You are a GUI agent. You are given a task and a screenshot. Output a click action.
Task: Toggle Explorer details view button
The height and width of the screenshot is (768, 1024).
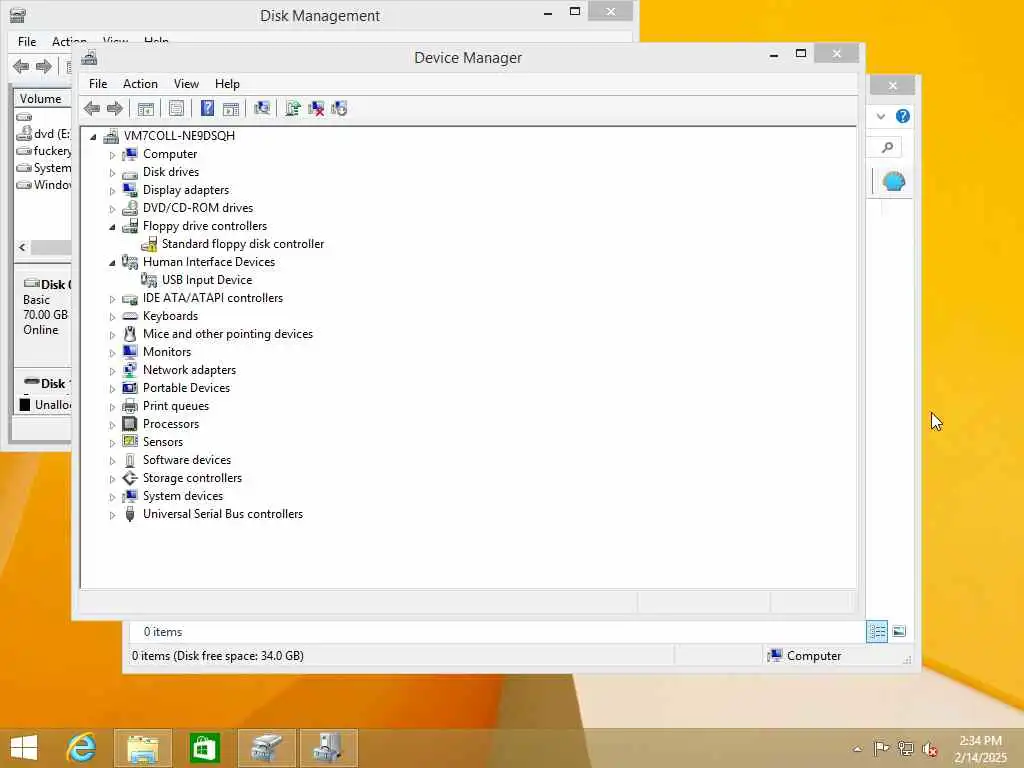tap(876, 632)
